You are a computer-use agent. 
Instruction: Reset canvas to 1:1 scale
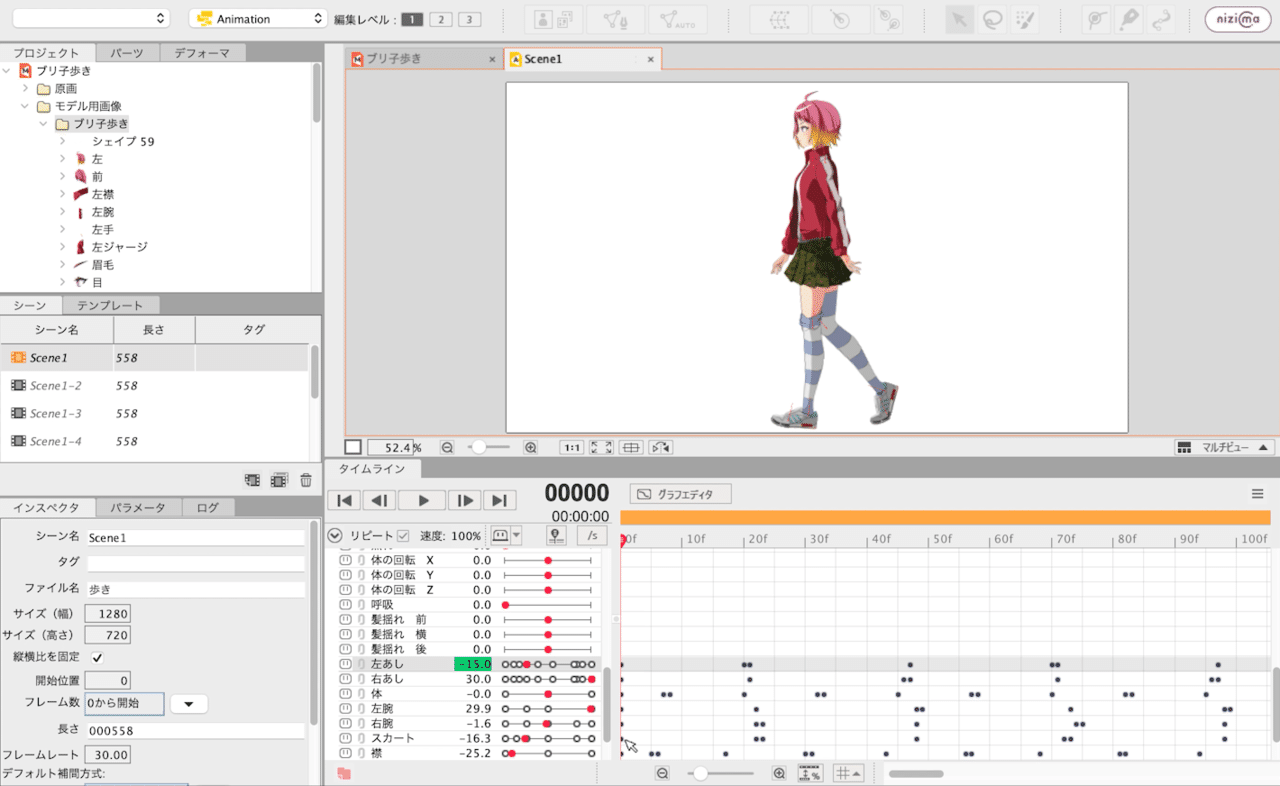tap(572, 448)
